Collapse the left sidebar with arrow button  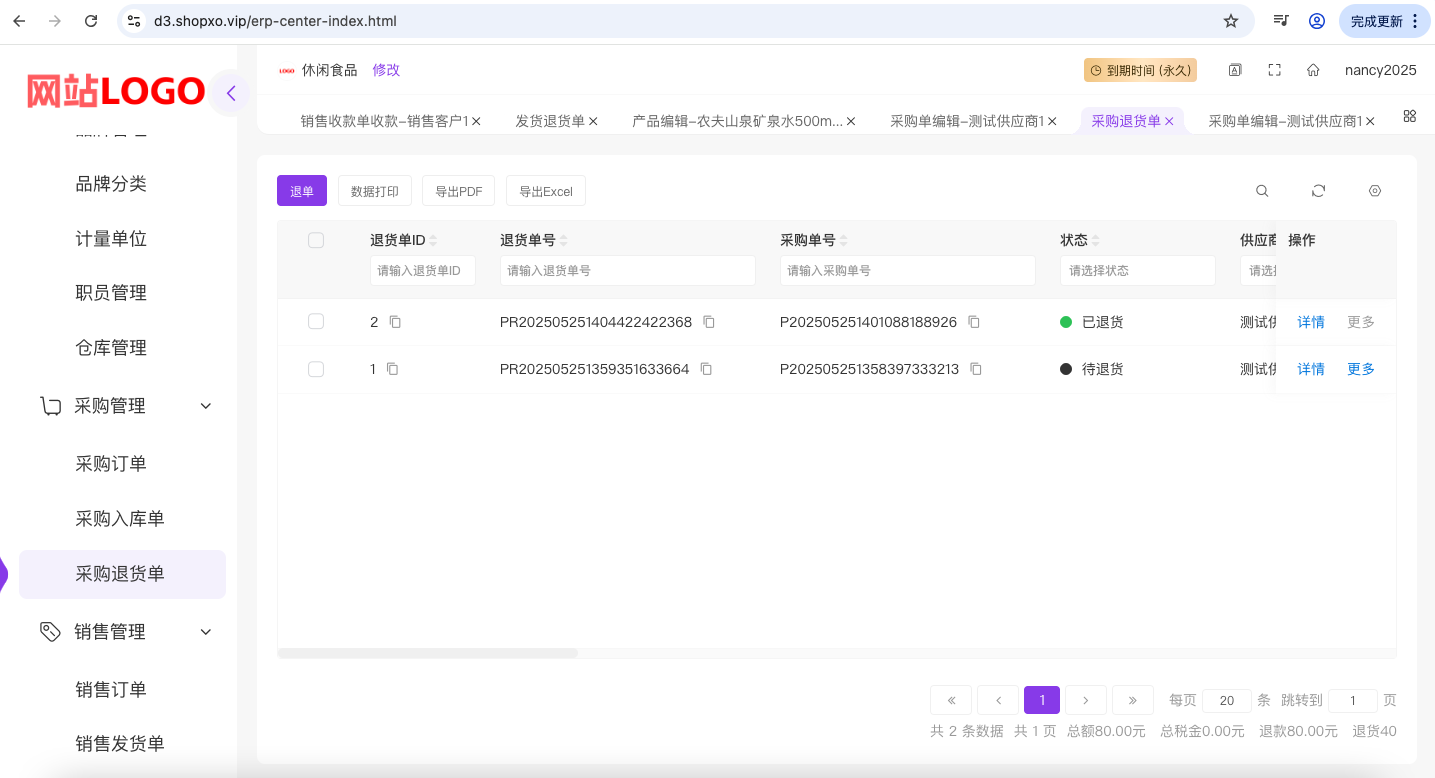(231, 93)
